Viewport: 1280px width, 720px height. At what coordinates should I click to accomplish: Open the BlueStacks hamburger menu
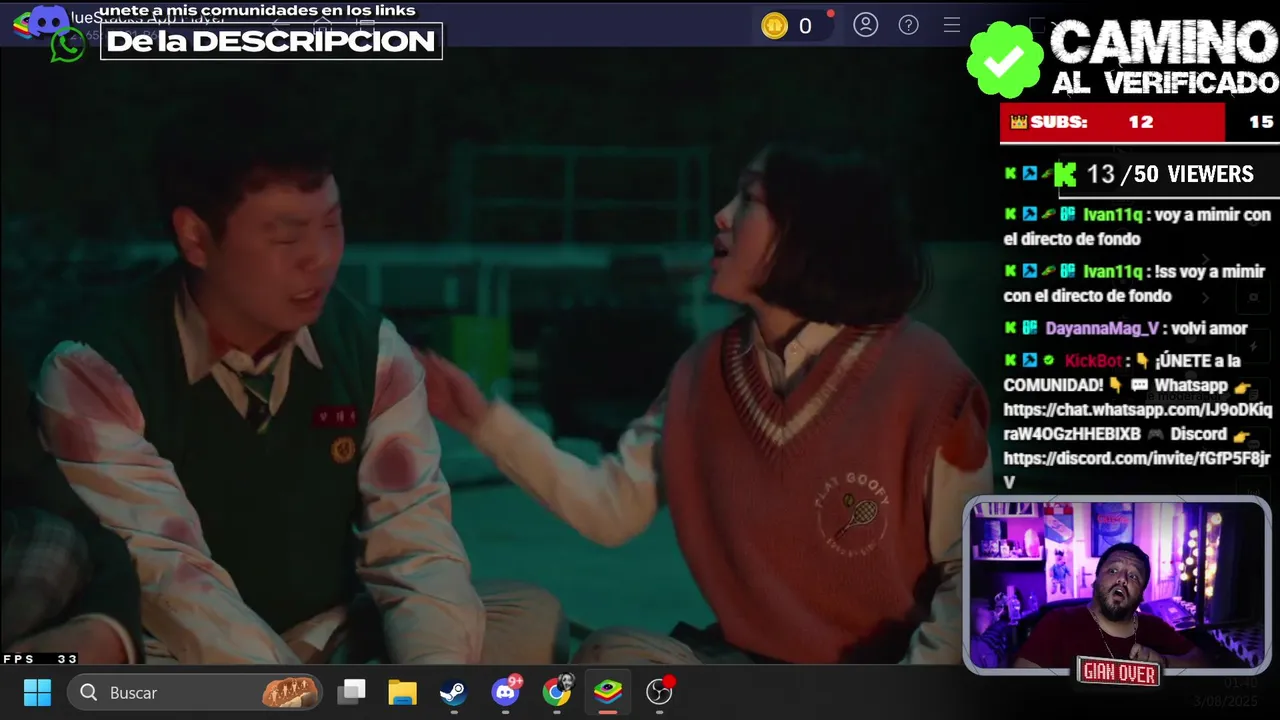(951, 25)
